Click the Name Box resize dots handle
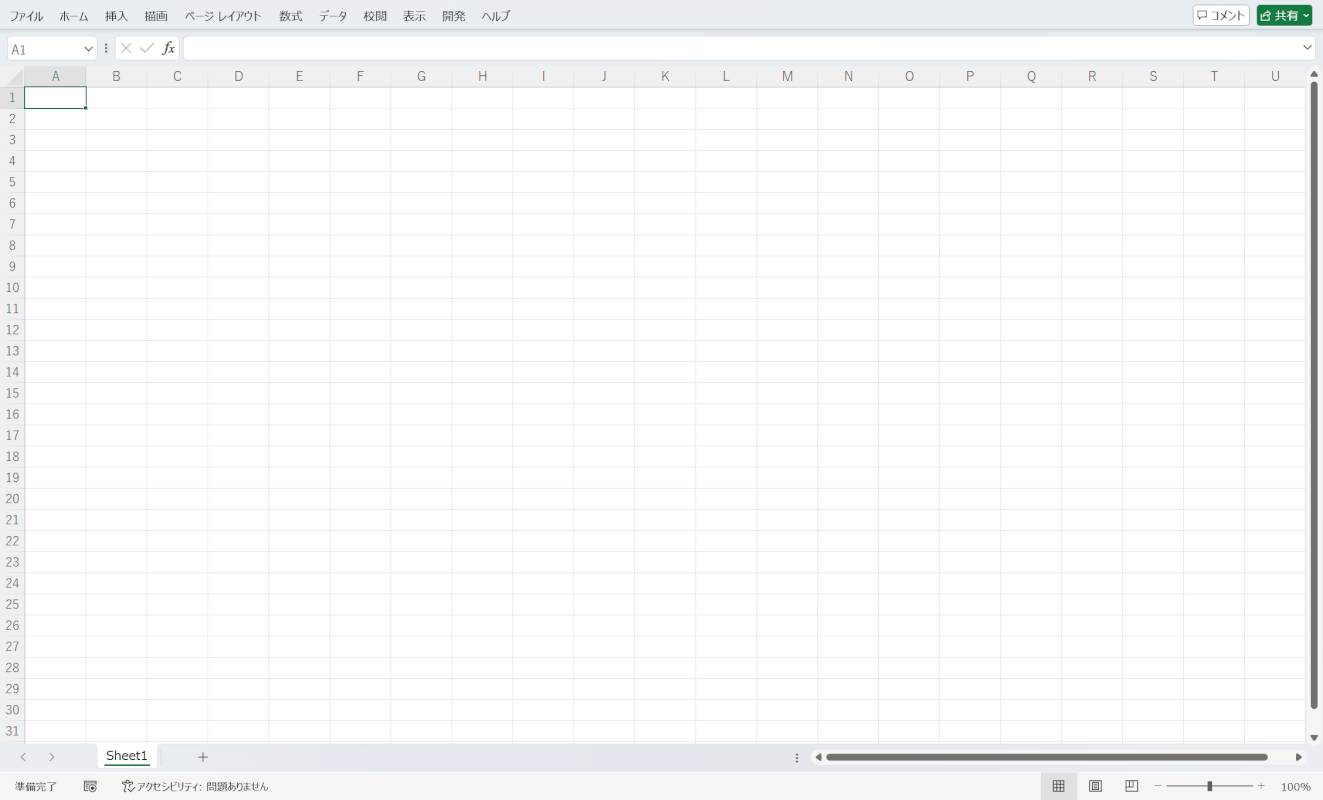Viewport: 1323px width, 800px height. [106, 48]
